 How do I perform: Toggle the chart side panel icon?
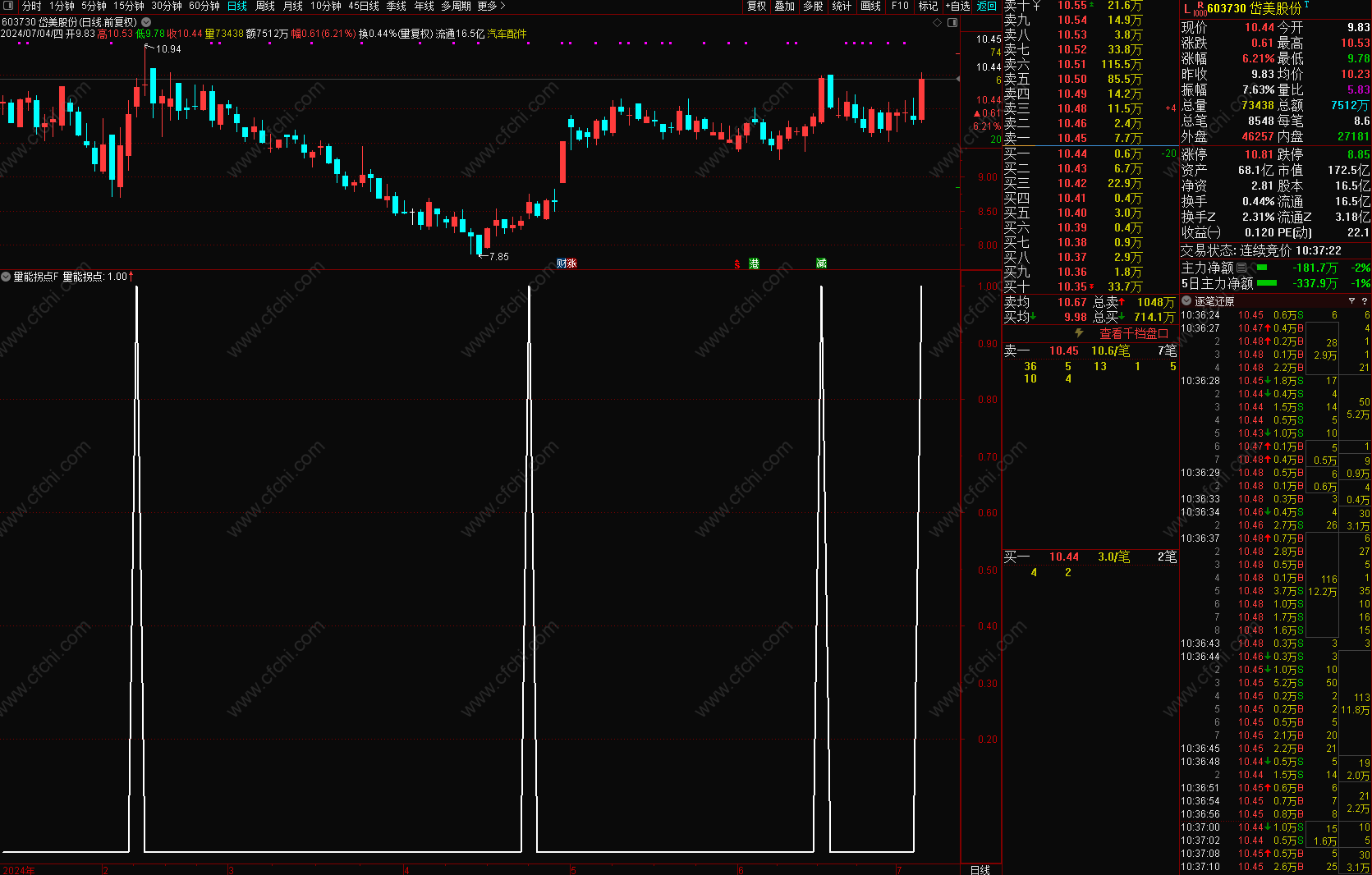pyautogui.click(x=952, y=22)
